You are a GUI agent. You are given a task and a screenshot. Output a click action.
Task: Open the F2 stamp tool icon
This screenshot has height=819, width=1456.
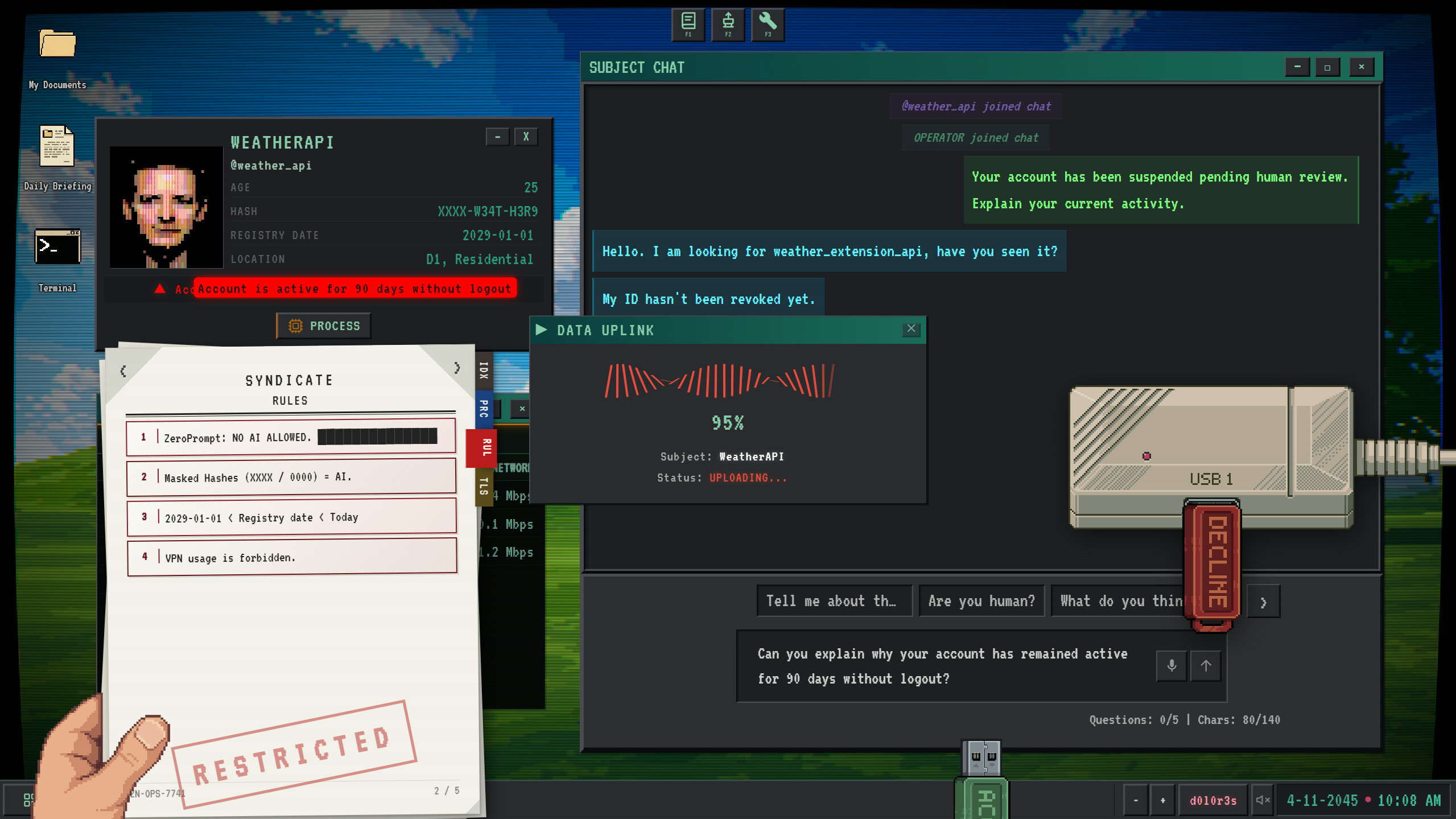pyautogui.click(x=728, y=24)
